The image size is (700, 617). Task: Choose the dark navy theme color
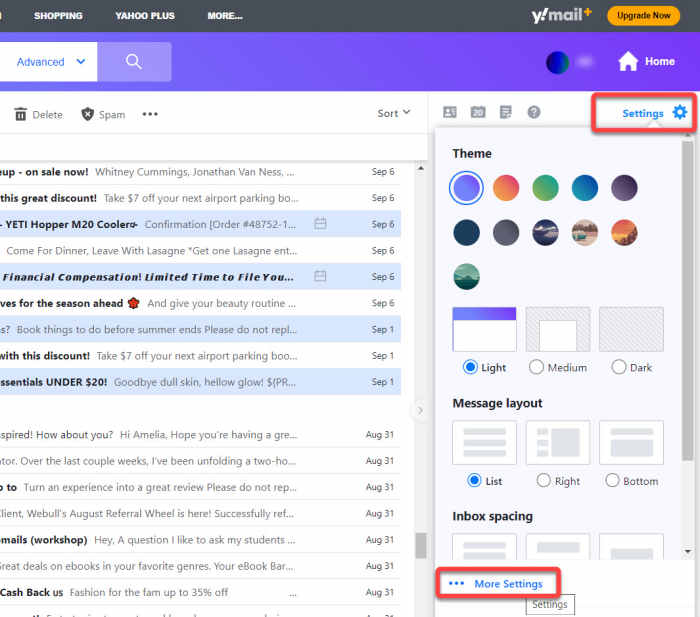point(466,233)
